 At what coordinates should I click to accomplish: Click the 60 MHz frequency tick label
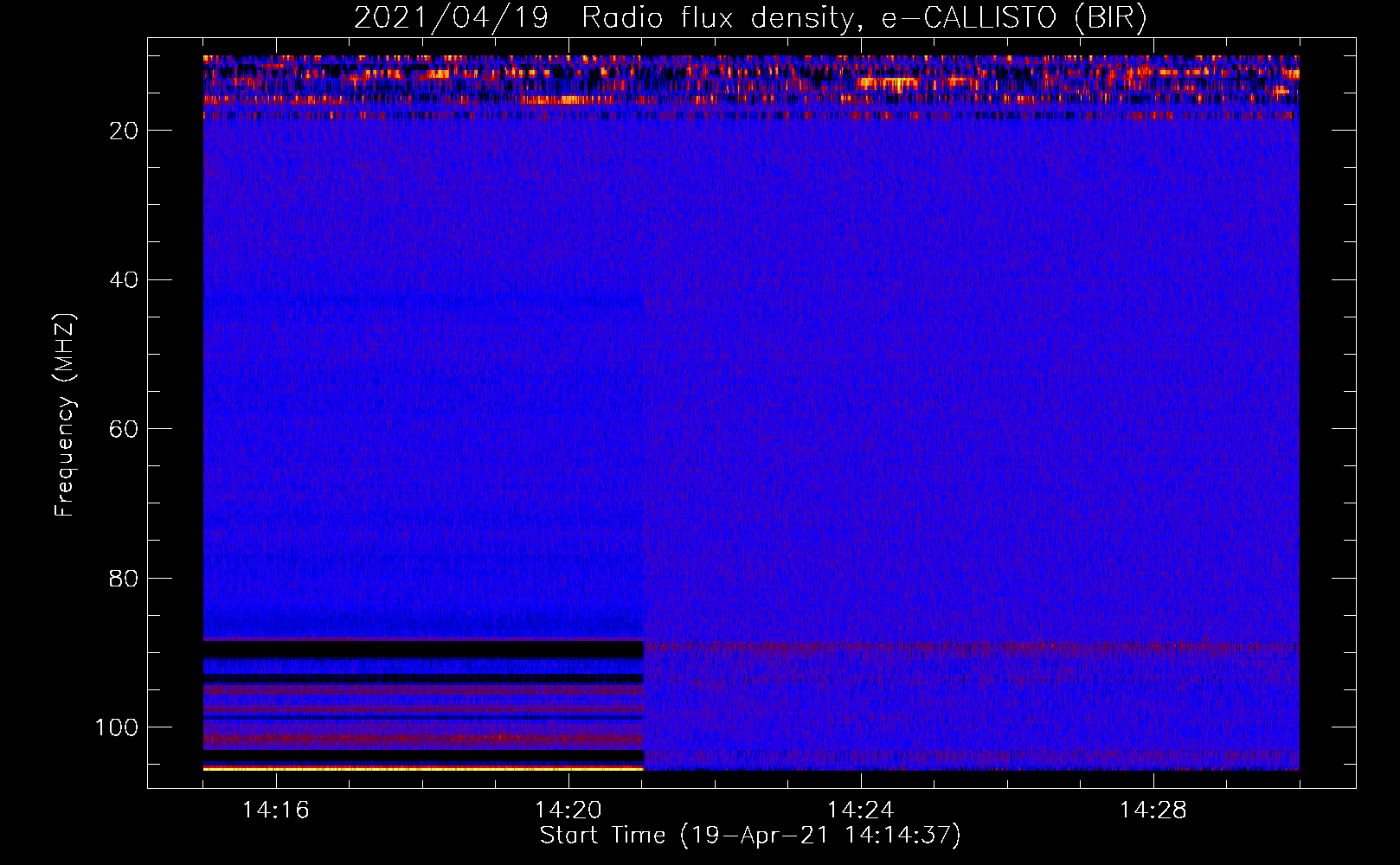click(124, 429)
